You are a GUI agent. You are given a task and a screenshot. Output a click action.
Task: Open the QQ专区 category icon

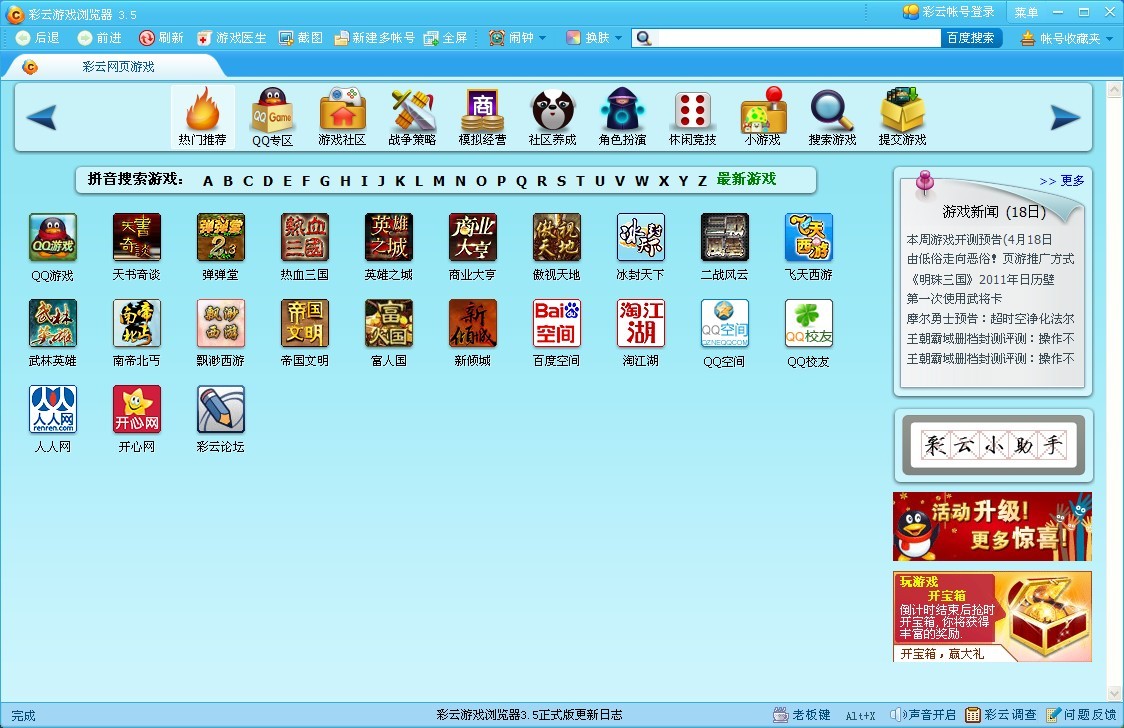pyautogui.click(x=272, y=117)
